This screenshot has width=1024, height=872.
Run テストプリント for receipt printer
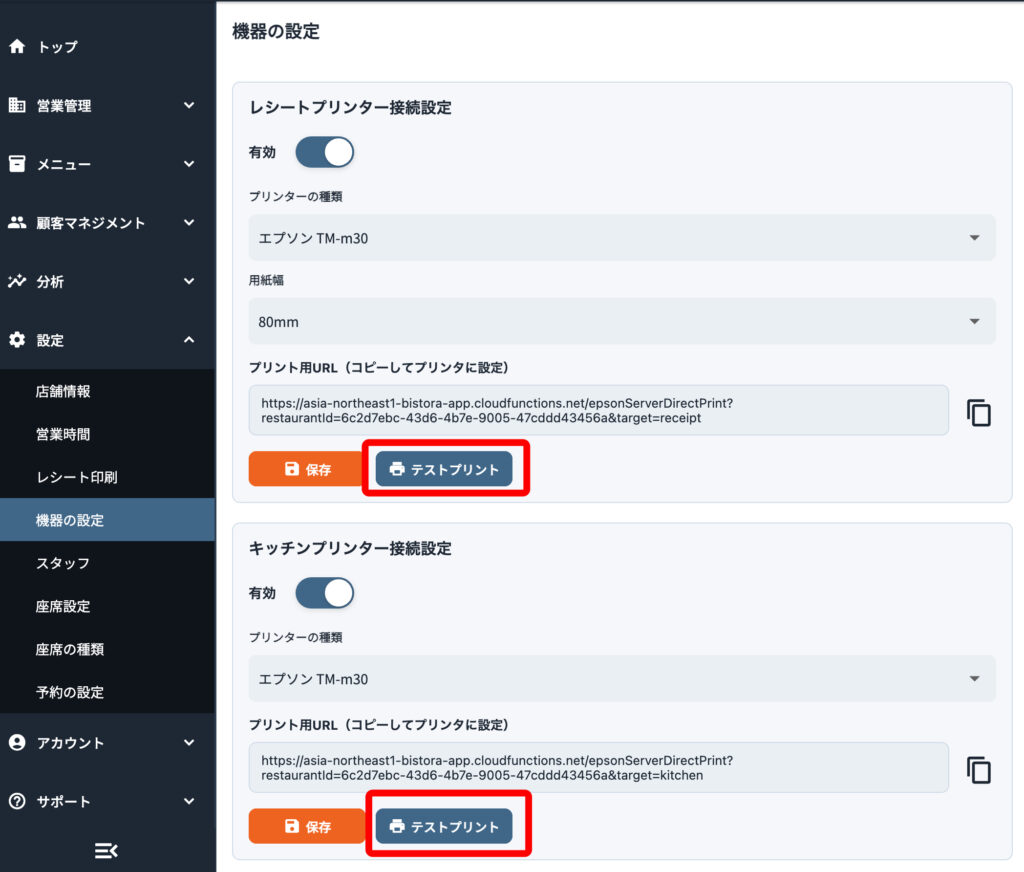click(444, 469)
